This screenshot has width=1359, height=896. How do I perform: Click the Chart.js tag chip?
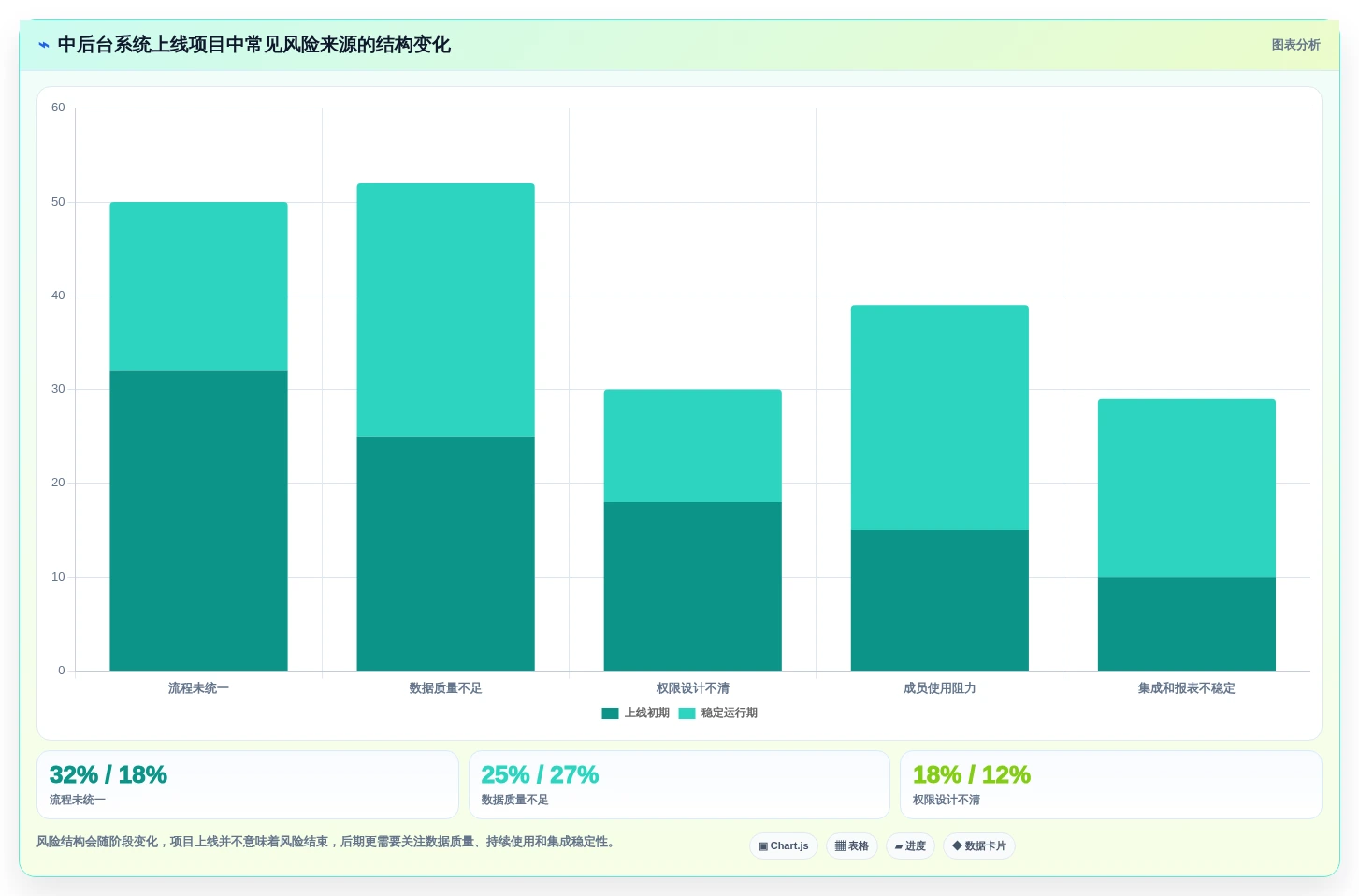[784, 845]
